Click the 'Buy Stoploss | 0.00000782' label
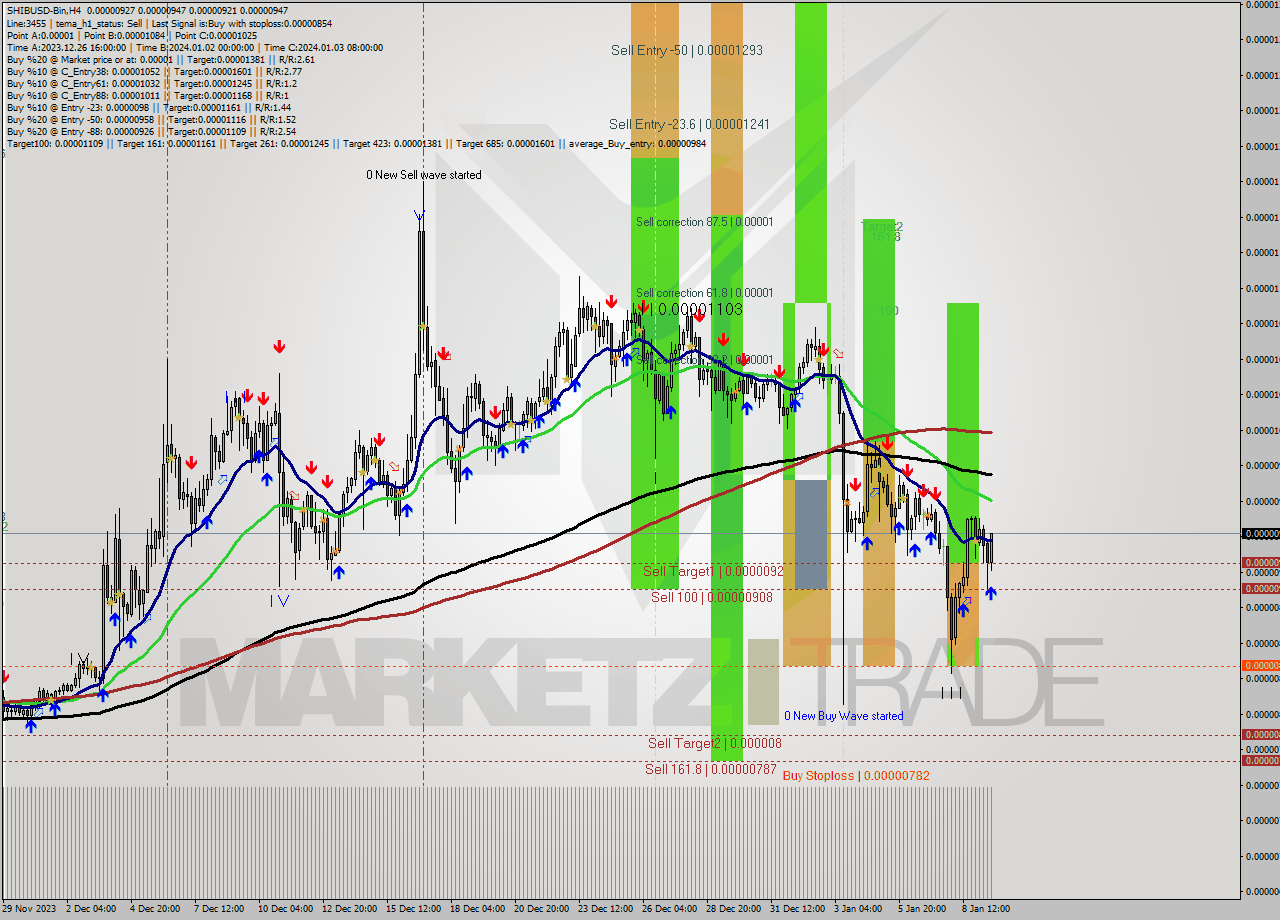Screen dimensions: 1280x920 point(856,776)
